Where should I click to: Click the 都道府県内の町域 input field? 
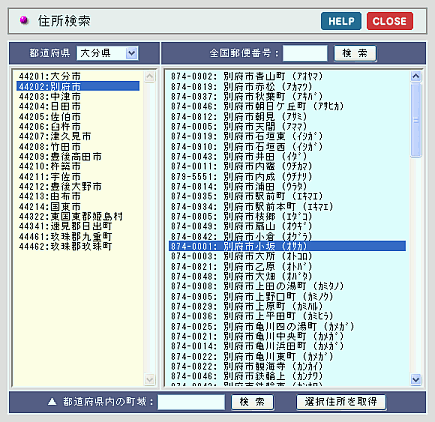coord(191,402)
